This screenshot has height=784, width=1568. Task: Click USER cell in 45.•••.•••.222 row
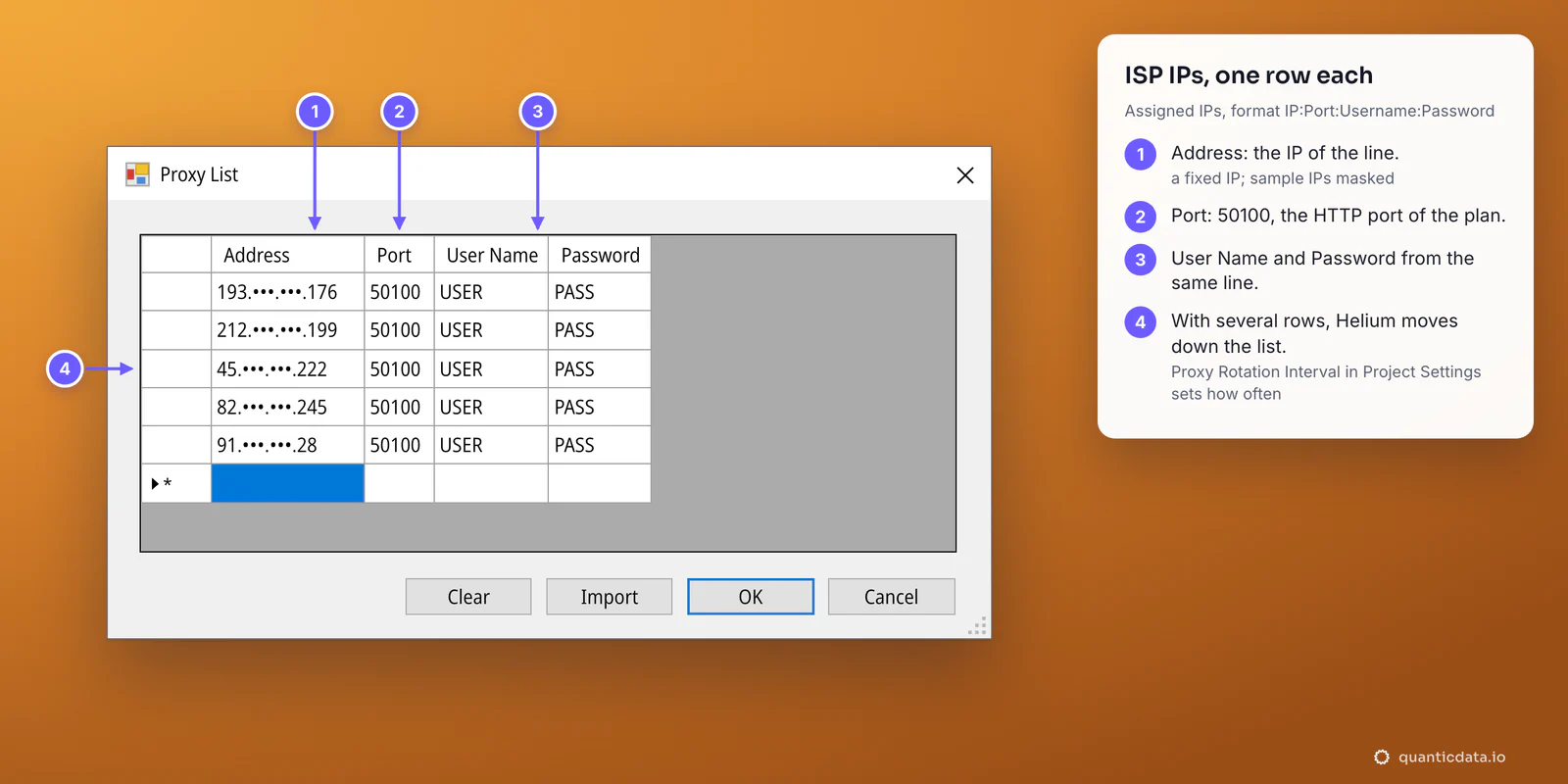pos(491,369)
